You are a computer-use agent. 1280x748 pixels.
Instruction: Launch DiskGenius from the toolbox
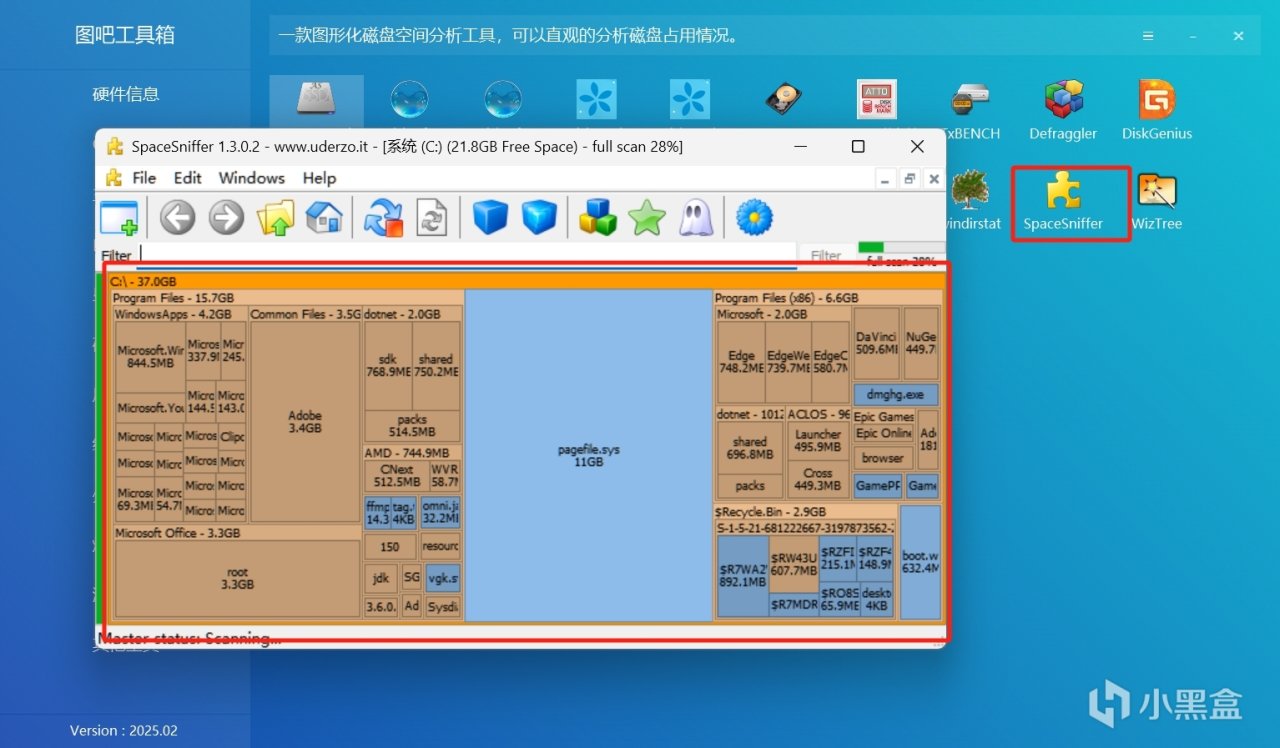pos(1157,110)
